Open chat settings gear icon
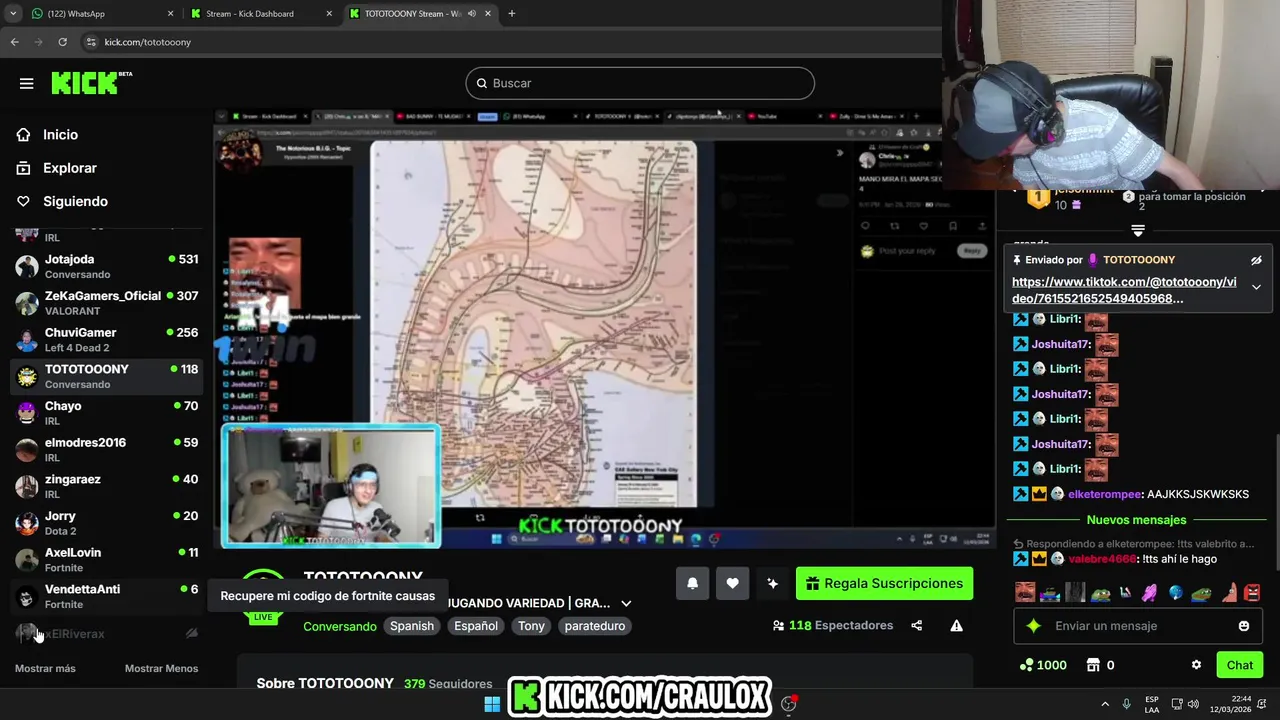This screenshot has width=1280, height=720. (1196, 665)
